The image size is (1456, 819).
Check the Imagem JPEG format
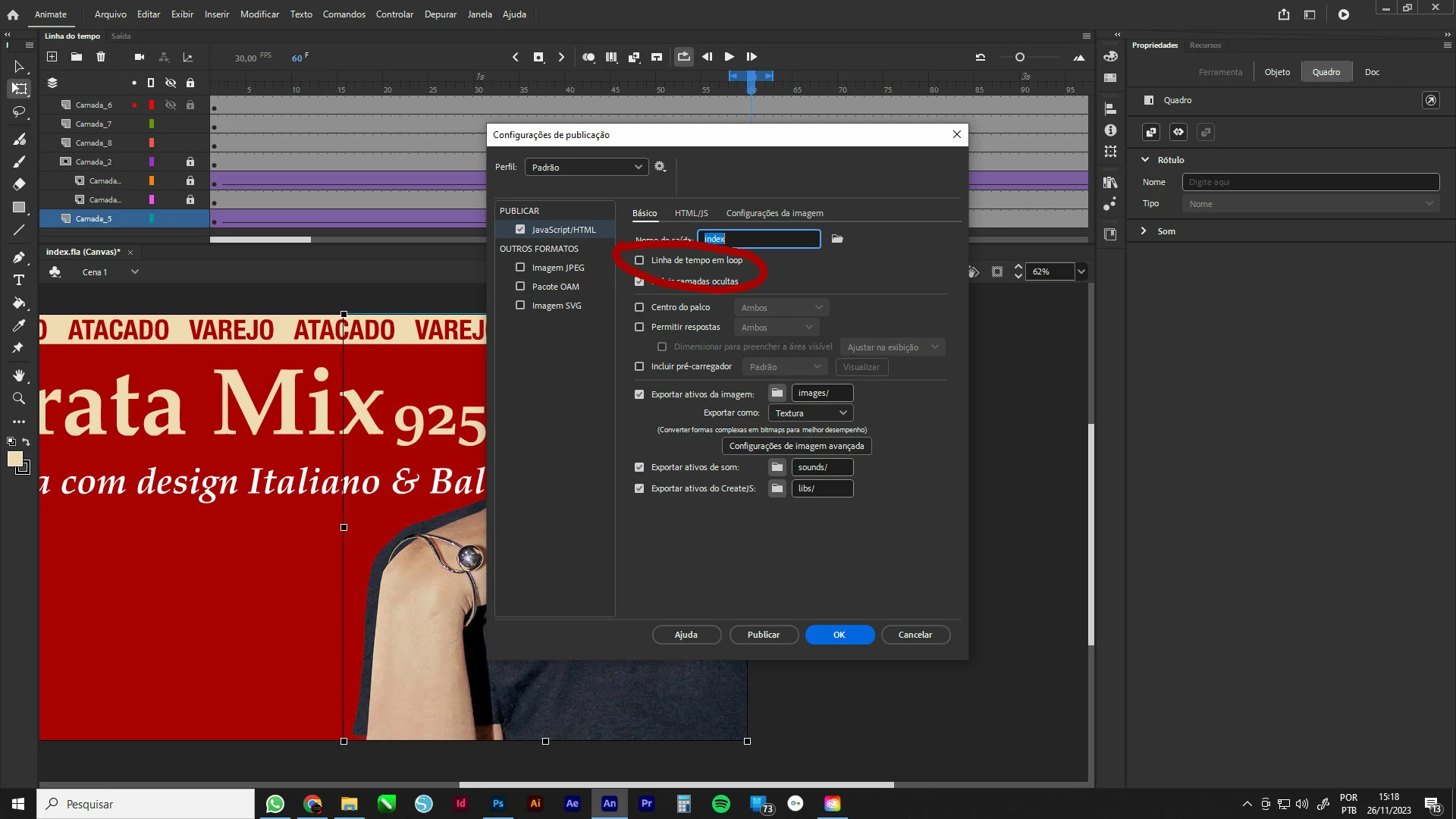tap(520, 268)
